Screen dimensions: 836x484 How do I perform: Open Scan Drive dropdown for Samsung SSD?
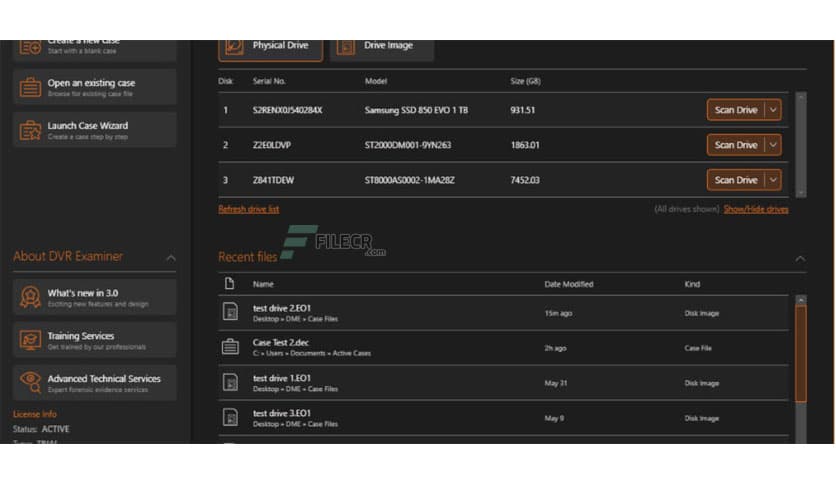[x=773, y=110]
